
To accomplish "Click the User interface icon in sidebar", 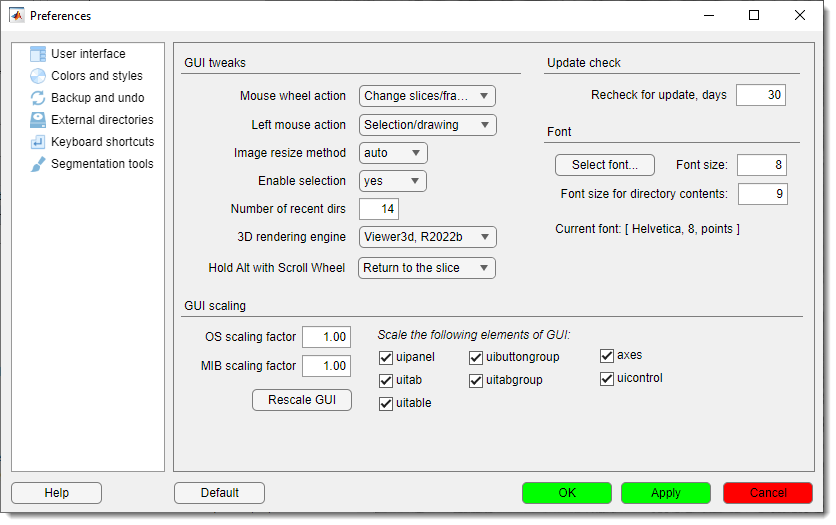I will click(x=38, y=54).
